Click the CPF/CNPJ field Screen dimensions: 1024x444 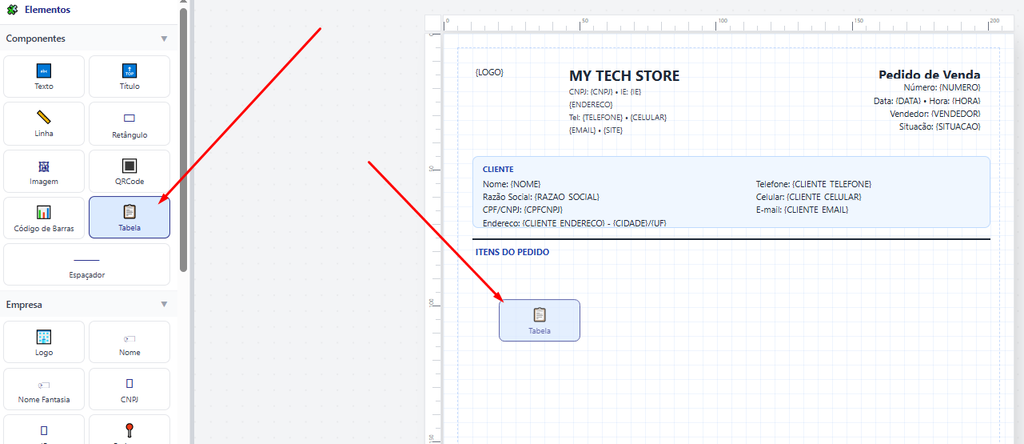click(x=522, y=210)
